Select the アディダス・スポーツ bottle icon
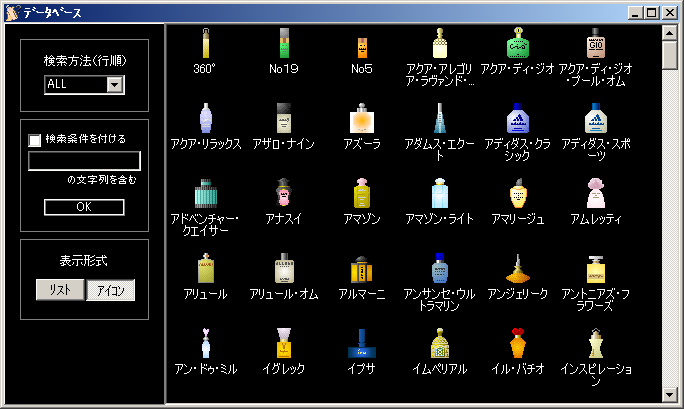The width and height of the screenshot is (684, 409). click(x=595, y=119)
